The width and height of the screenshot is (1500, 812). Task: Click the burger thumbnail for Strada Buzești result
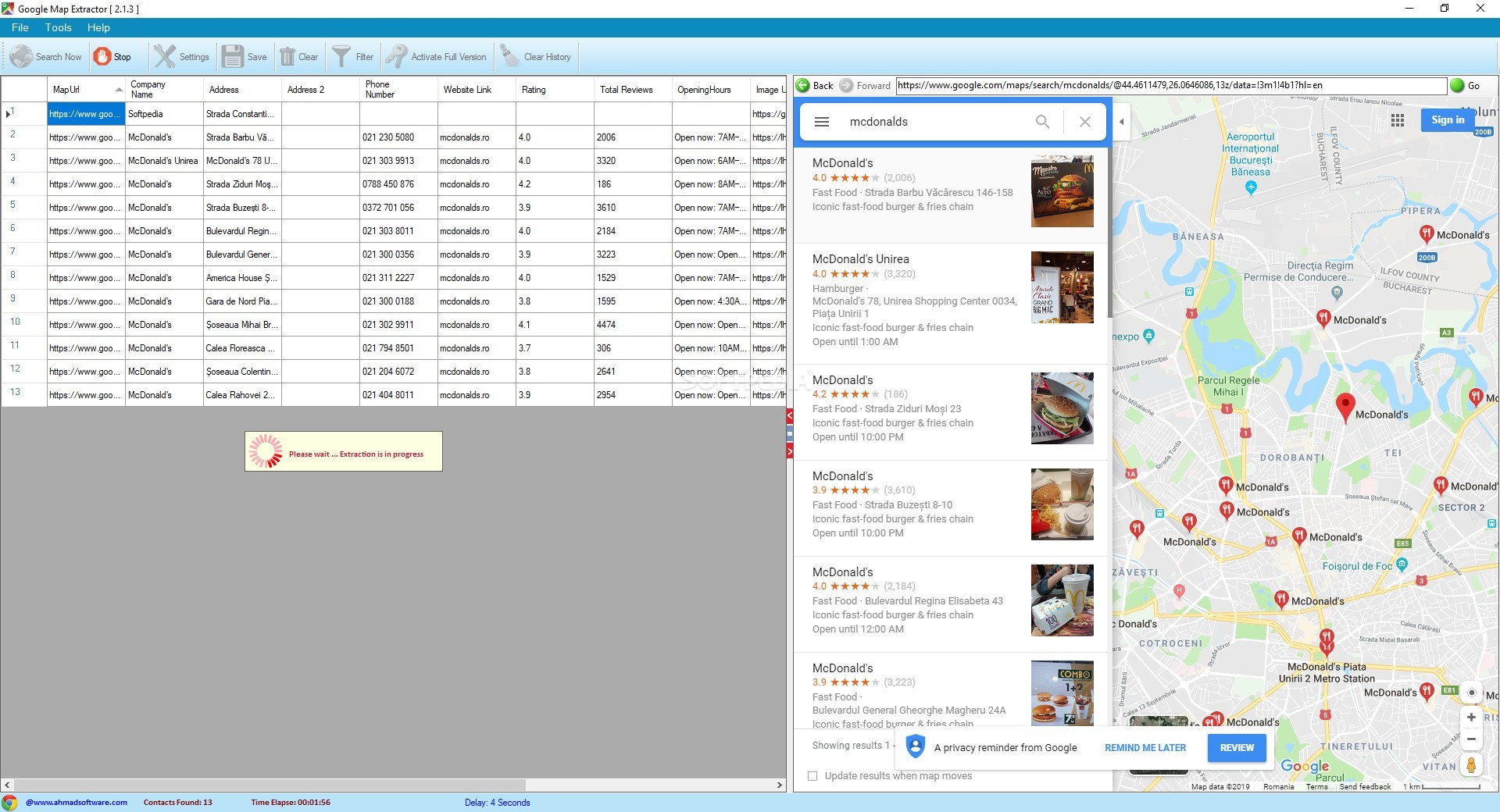(x=1062, y=504)
